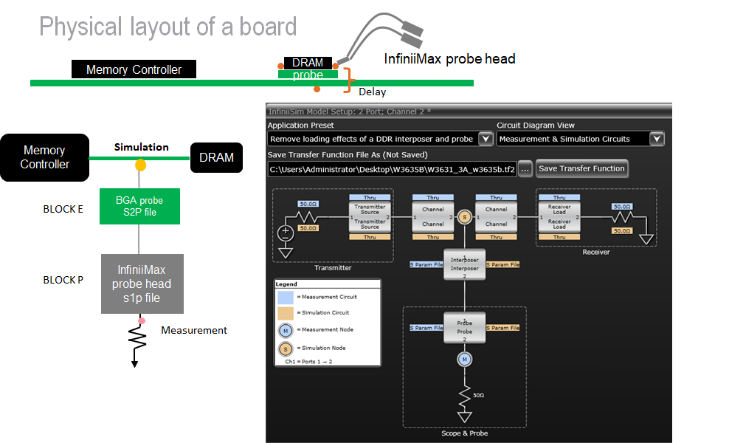
Task: Click orange S Param File label right of Interposer
Action: pos(503,264)
